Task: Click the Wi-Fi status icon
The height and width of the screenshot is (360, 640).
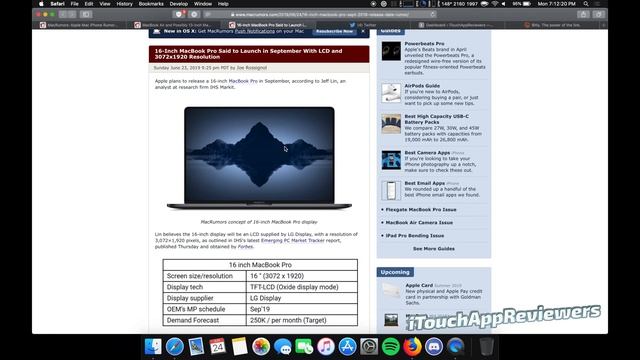Action: (x=495, y=4)
